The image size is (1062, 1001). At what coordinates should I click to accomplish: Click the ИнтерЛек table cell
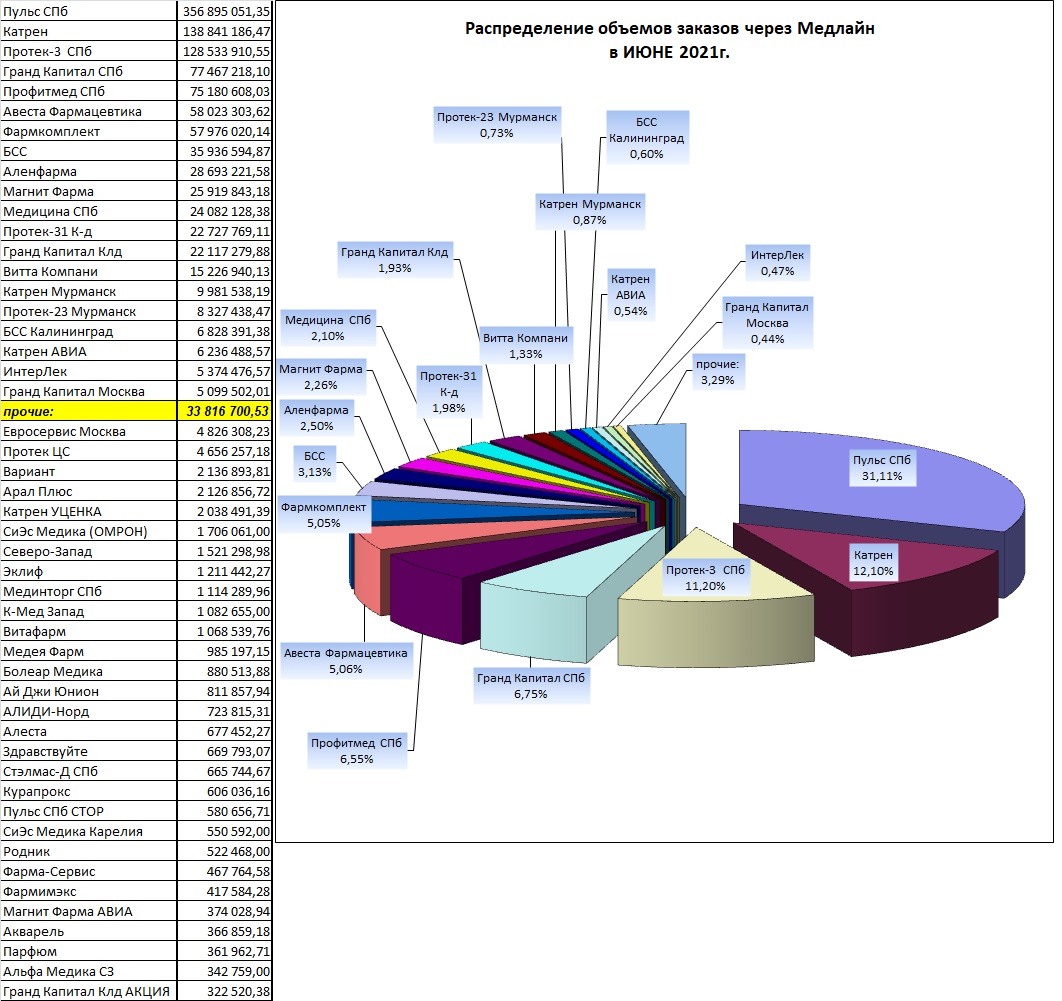[89, 371]
